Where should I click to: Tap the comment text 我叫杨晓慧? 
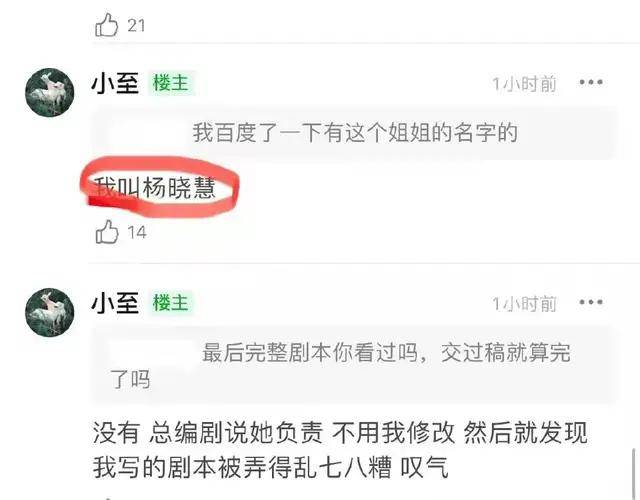(x=155, y=188)
